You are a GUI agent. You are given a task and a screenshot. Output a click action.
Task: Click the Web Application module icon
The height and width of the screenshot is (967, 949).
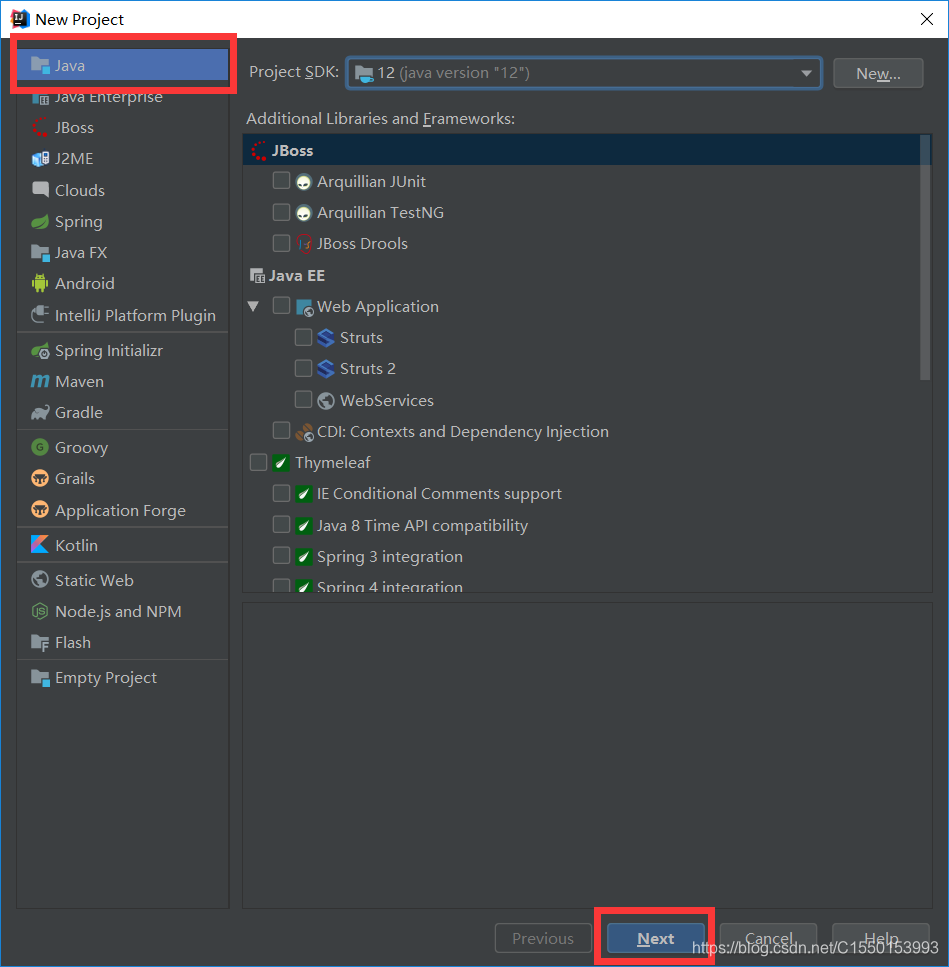[x=305, y=307]
